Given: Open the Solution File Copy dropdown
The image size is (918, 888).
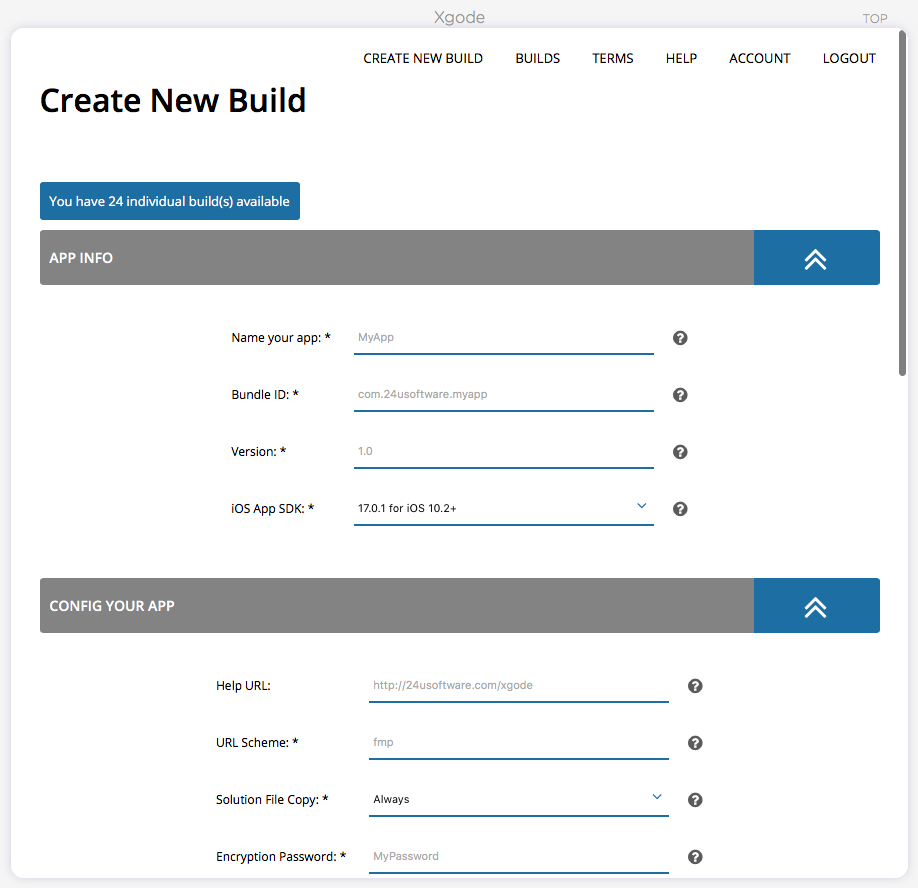Looking at the screenshot, I should [x=519, y=799].
